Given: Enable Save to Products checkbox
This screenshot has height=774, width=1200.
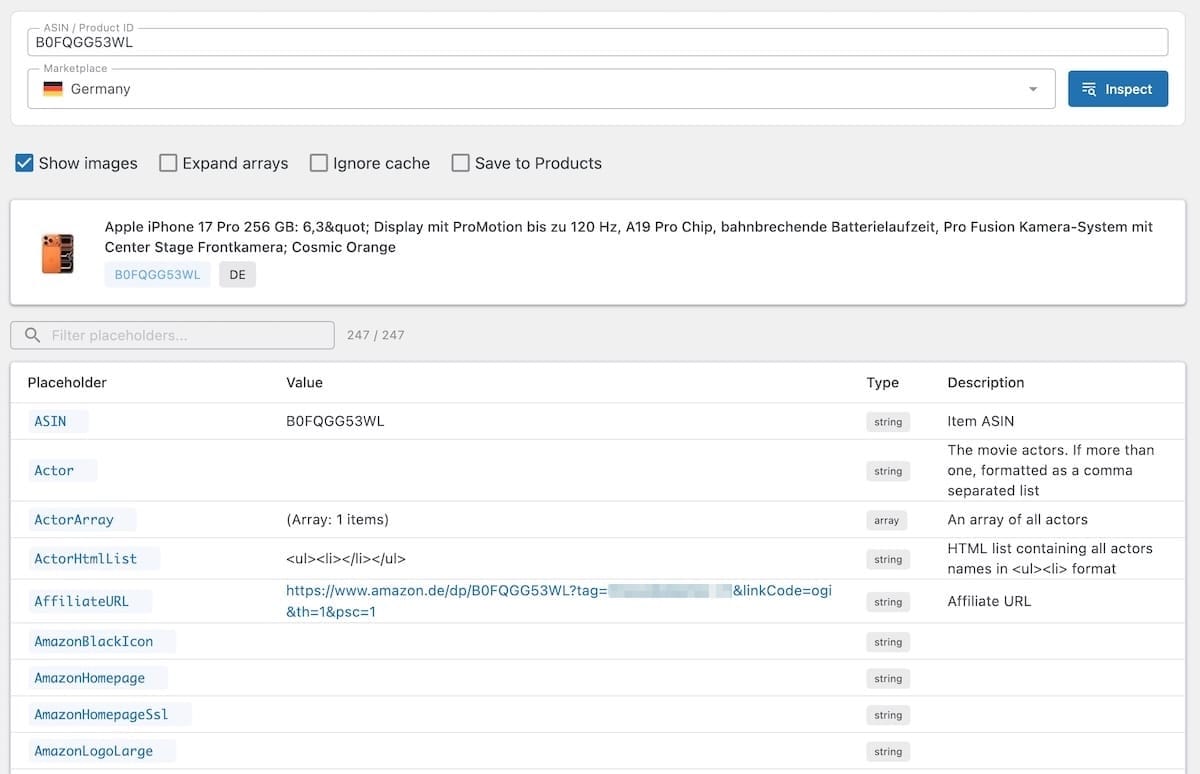Looking at the screenshot, I should click(x=461, y=163).
